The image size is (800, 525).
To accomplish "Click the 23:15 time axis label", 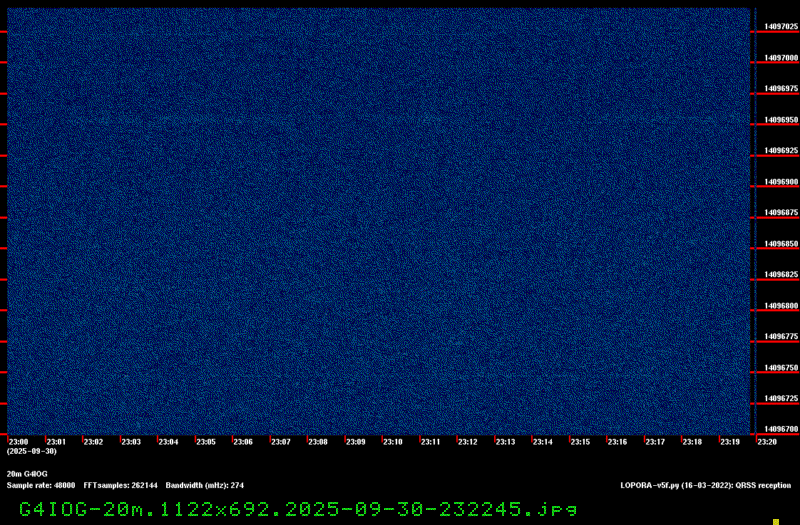I will pos(580,441).
